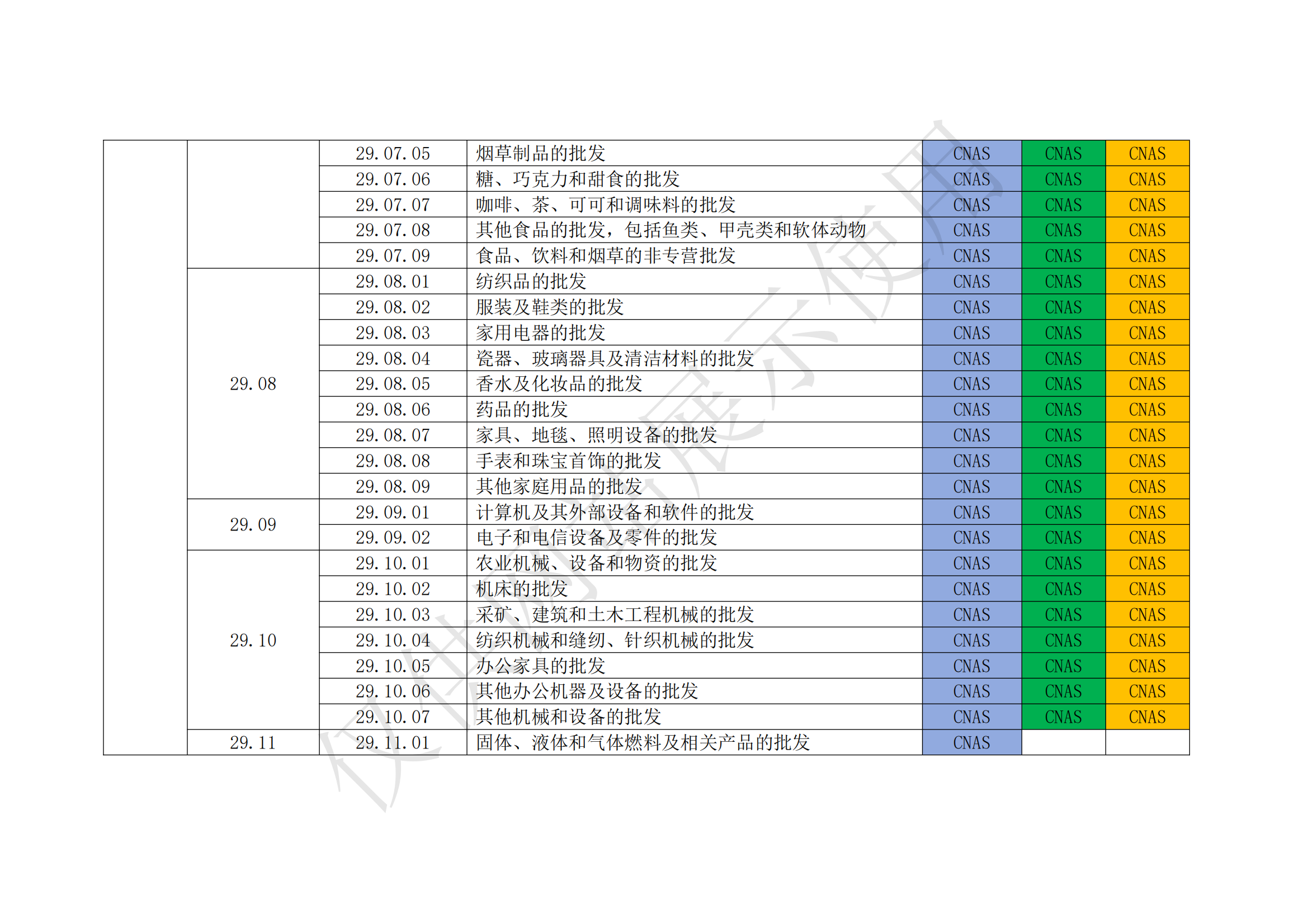Click the text 瓷器、玻璃器具及清洁材料的批发

click(x=615, y=358)
